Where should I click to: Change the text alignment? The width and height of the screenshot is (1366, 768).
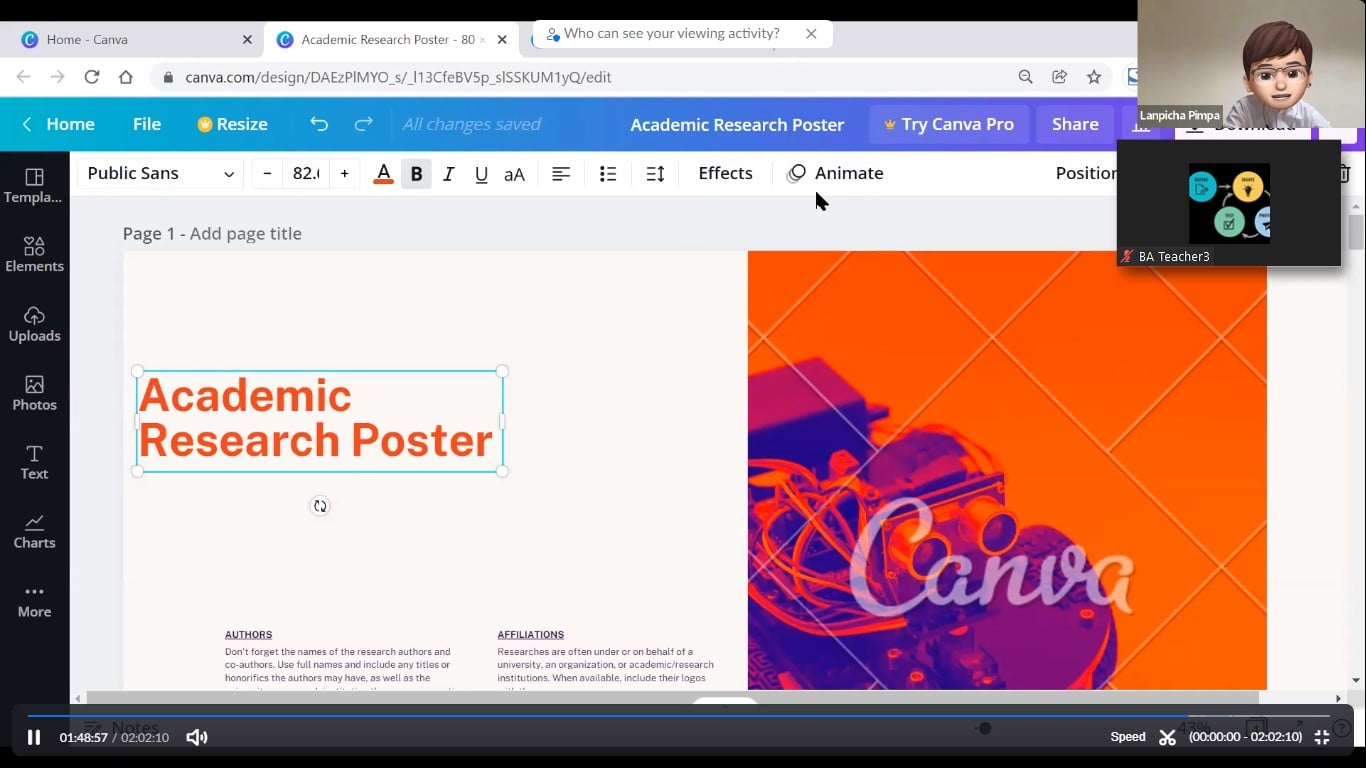click(561, 174)
